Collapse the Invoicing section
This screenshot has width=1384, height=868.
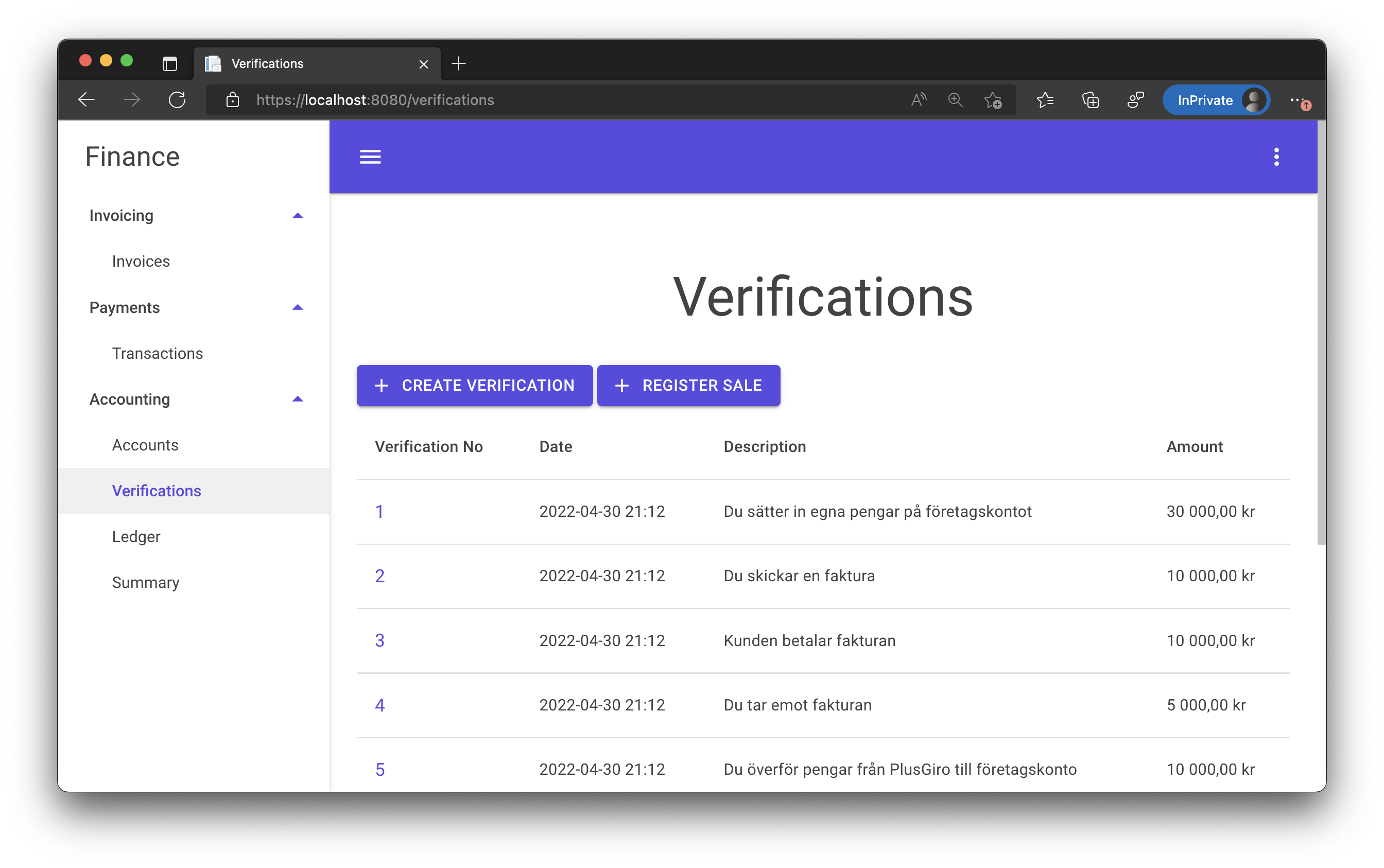coord(299,215)
